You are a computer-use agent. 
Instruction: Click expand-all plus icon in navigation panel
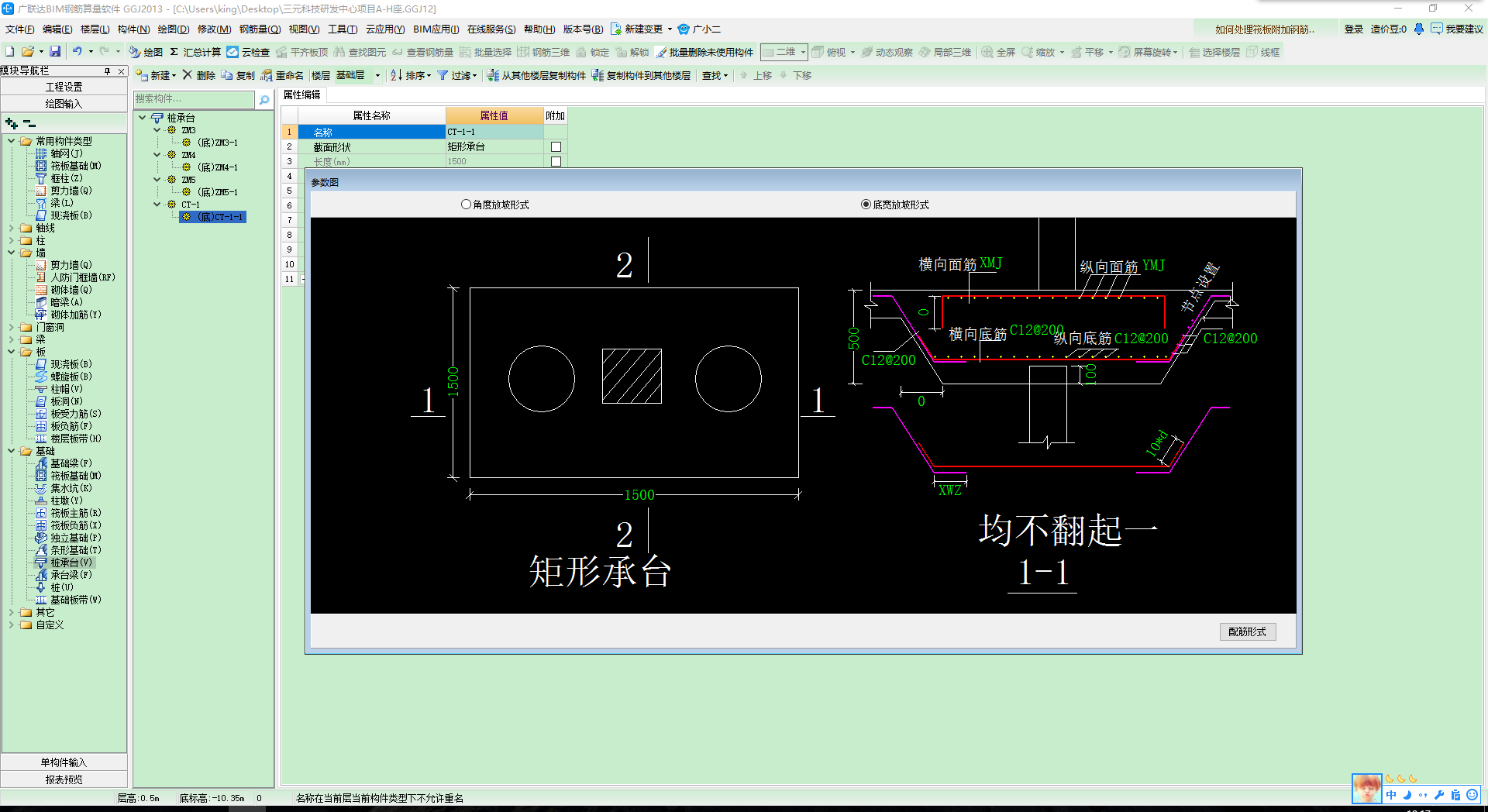(11, 123)
